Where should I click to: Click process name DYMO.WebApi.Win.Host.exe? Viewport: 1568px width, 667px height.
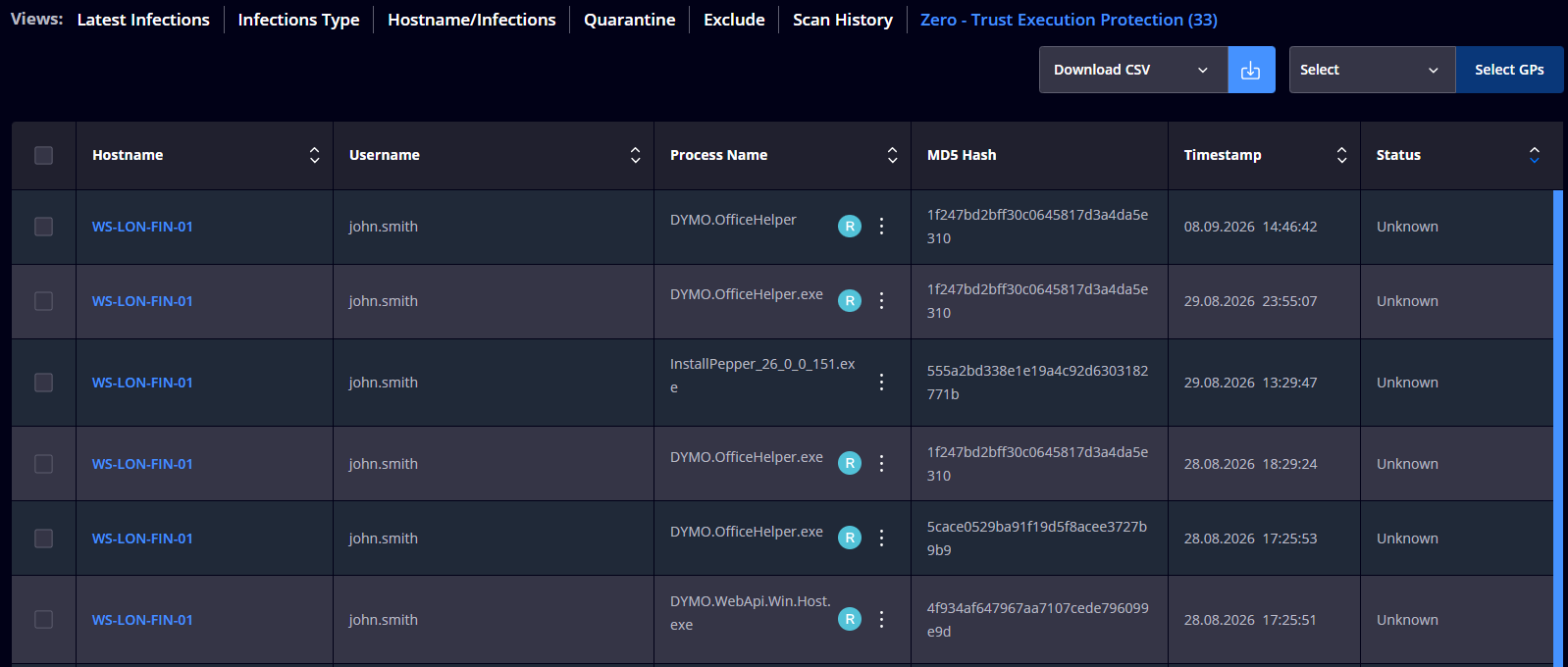click(x=751, y=613)
